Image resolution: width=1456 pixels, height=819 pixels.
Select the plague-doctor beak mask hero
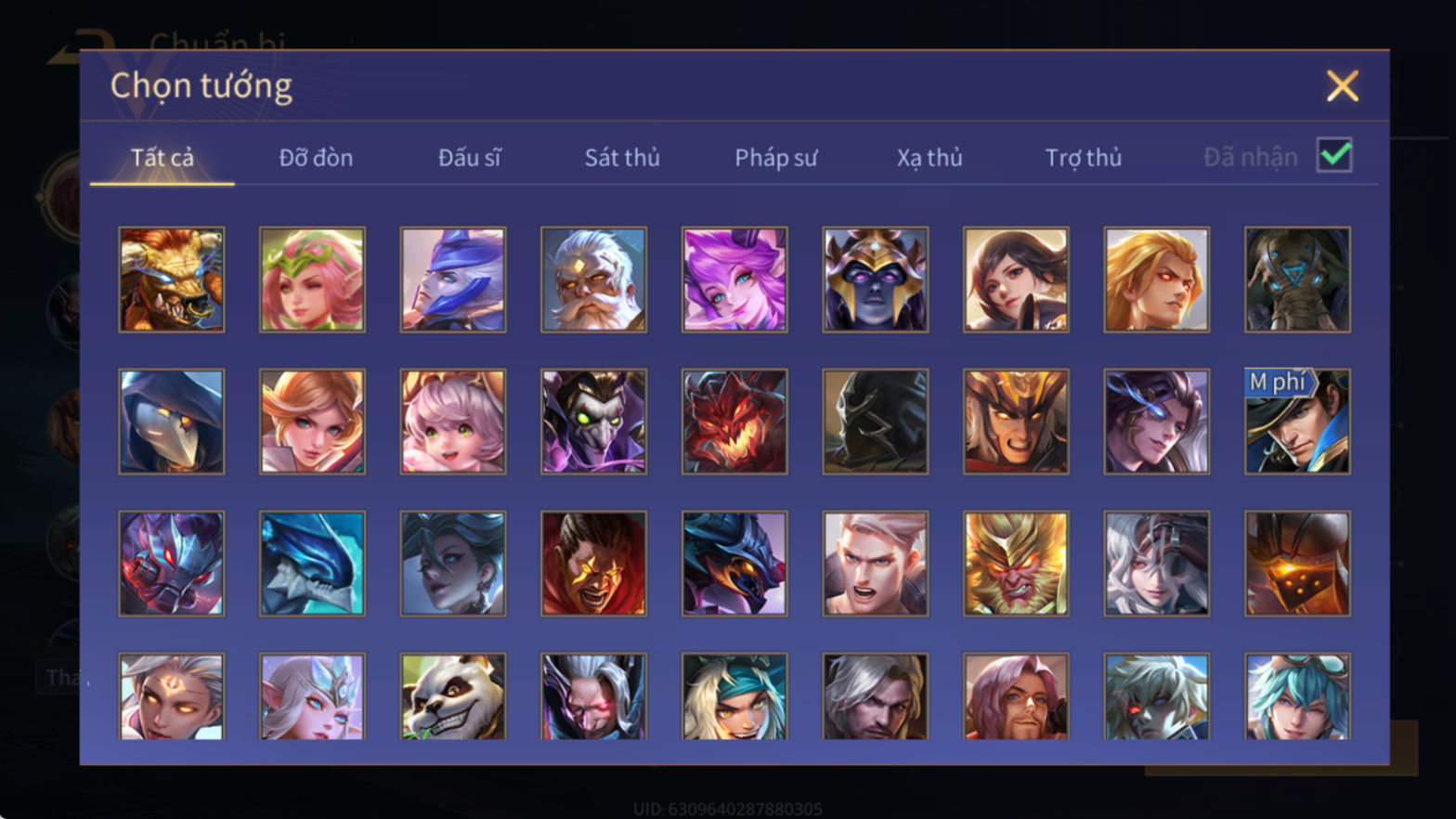[x=172, y=422]
